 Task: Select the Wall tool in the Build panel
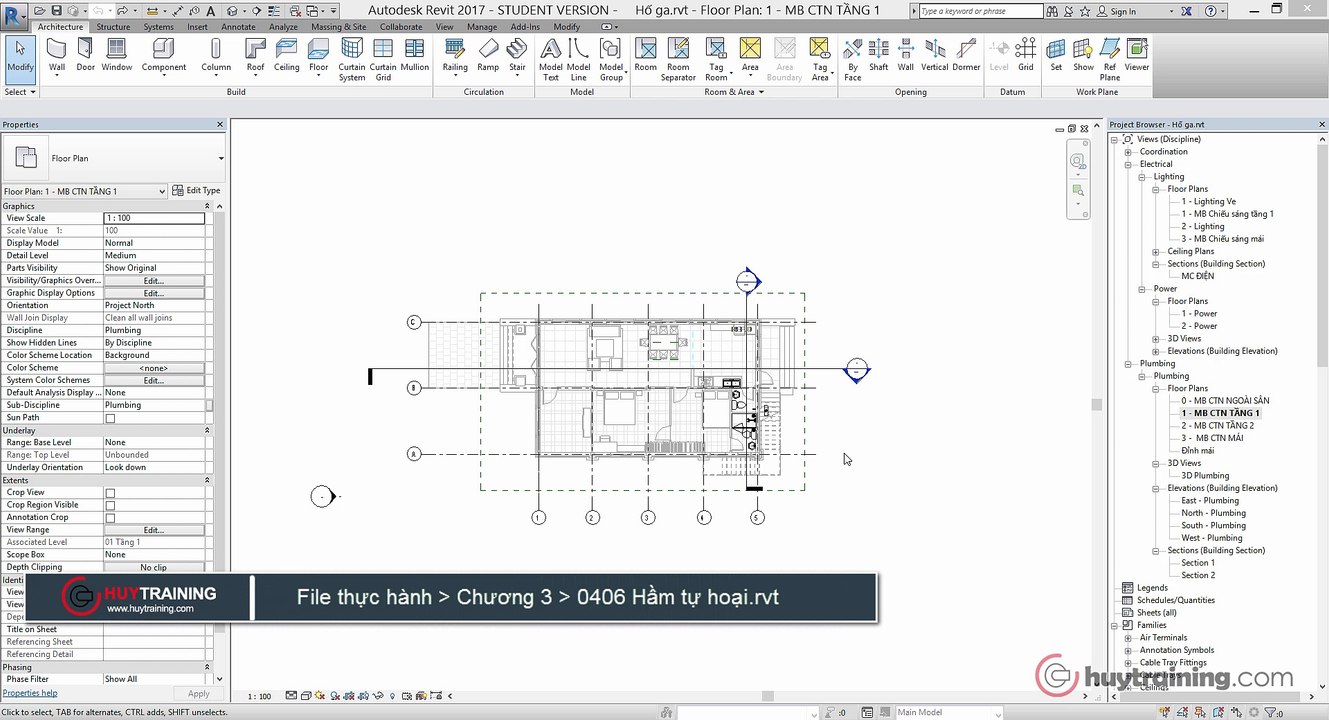click(57, 55)
